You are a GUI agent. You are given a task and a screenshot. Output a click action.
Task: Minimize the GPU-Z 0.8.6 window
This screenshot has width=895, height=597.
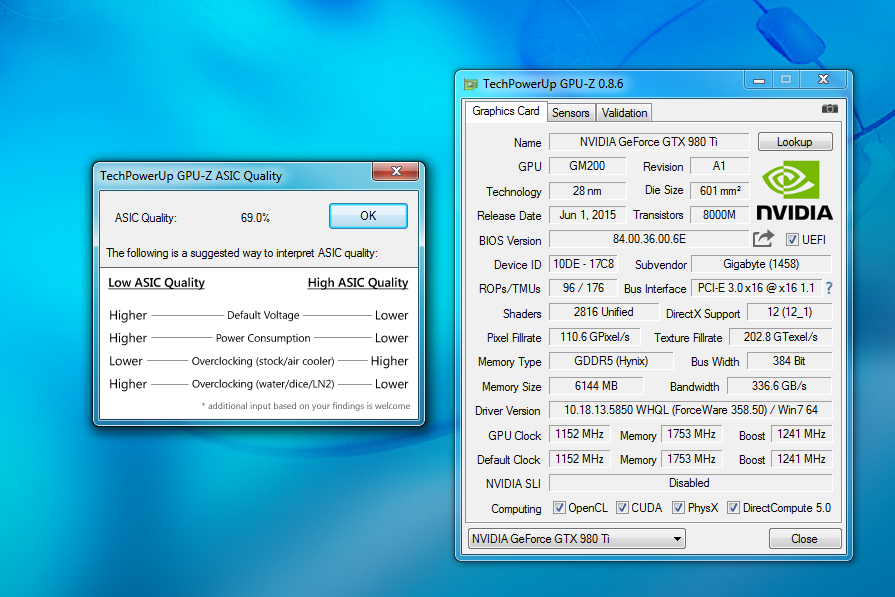[x=759, y=80]
